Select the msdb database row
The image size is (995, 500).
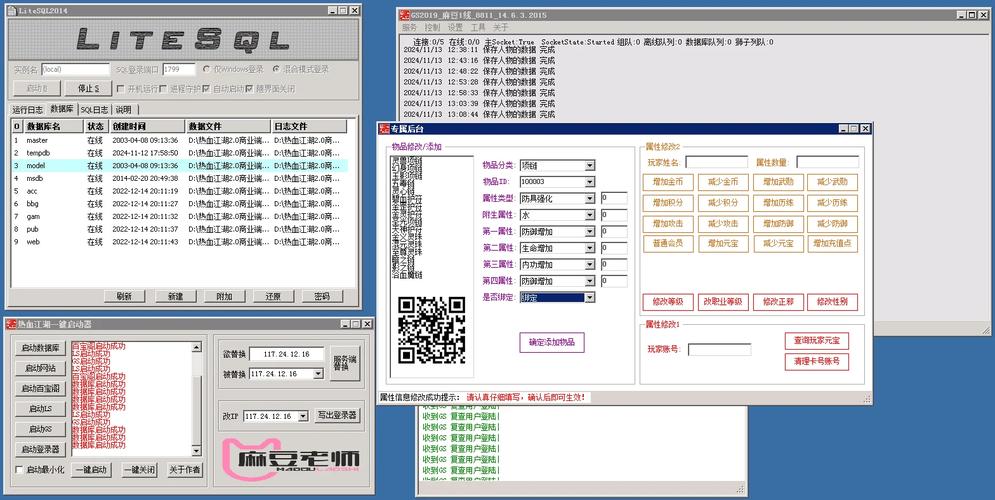[180, 178]
